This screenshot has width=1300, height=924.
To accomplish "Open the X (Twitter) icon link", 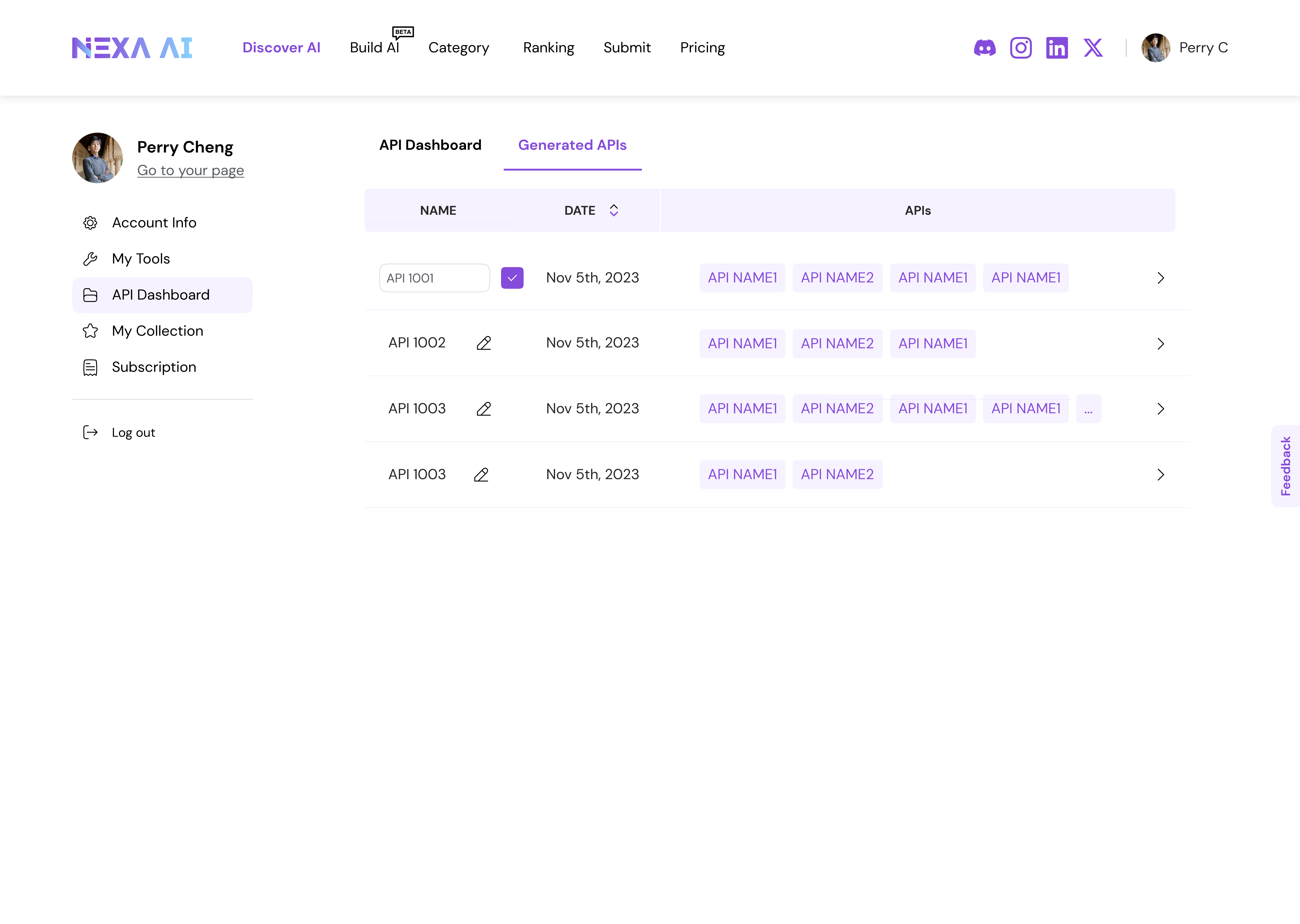I will point(1093,48).
